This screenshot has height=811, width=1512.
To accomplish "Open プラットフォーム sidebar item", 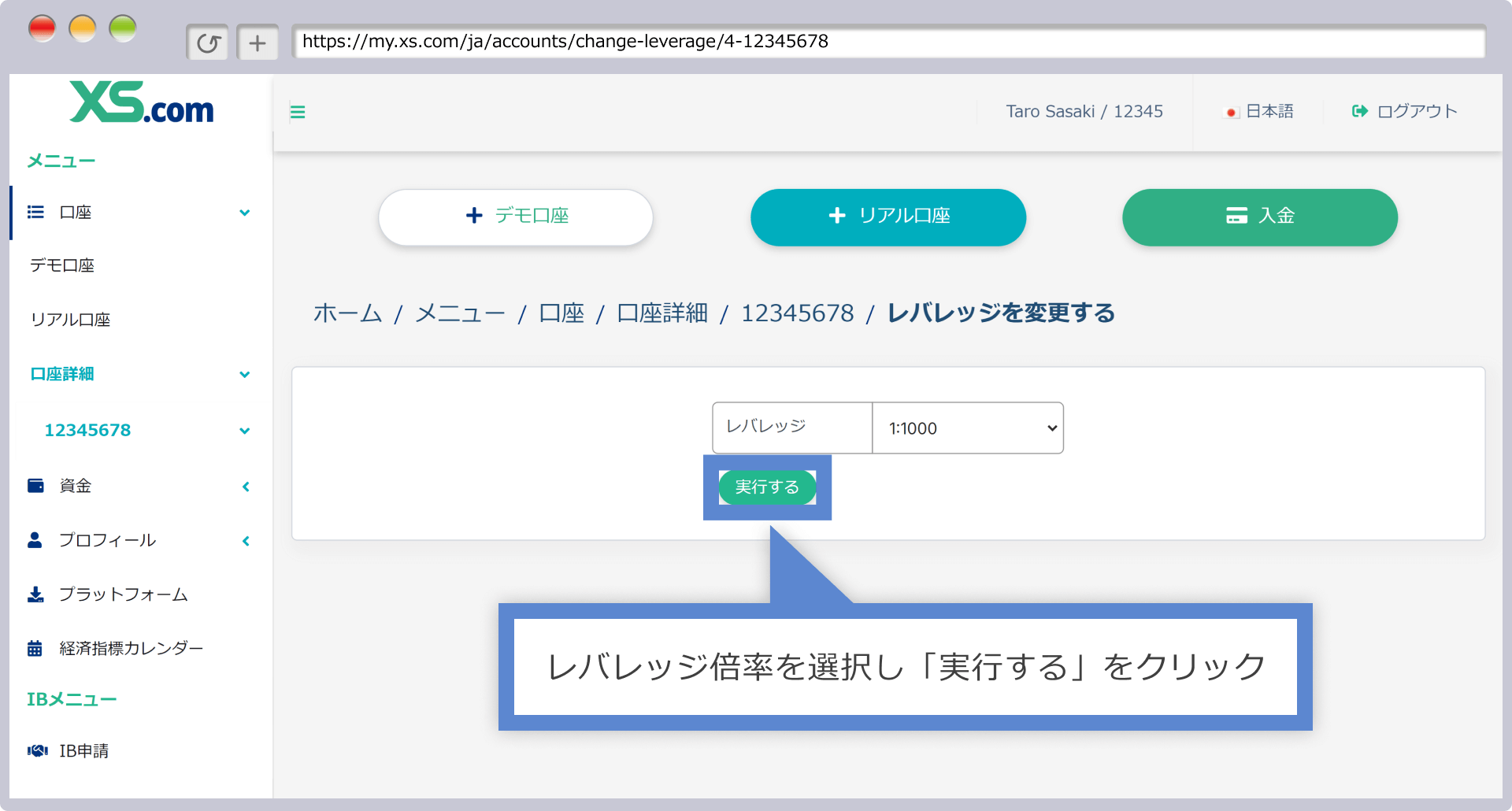I will point(124,594).
